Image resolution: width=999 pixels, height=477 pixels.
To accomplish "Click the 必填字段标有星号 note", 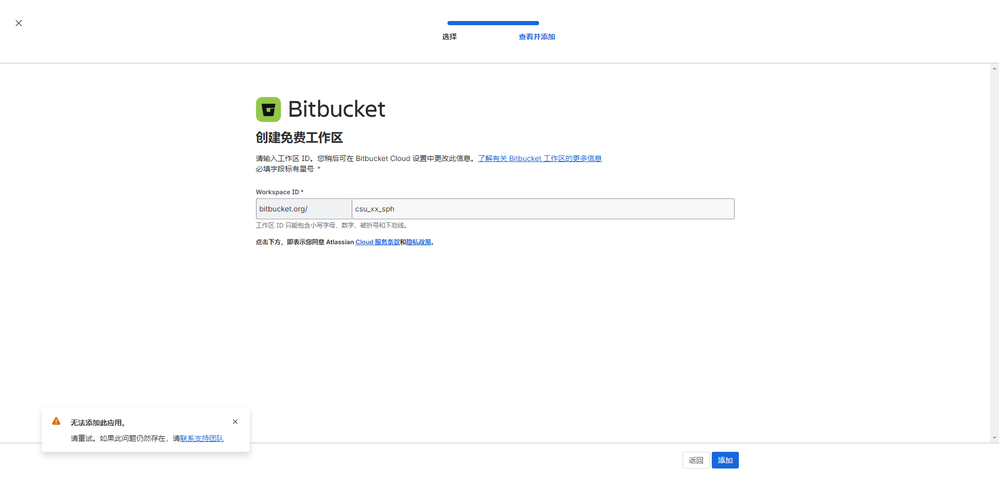I will click(287, 169).
